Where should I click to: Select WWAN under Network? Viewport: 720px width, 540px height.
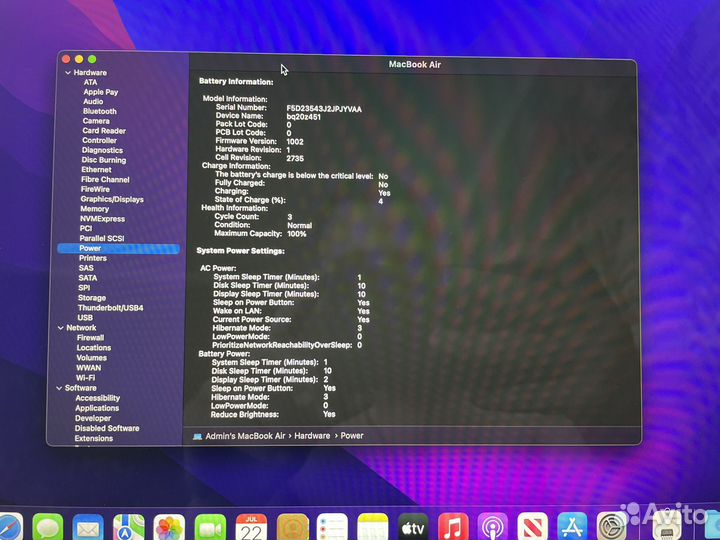(x=89, y=368)
